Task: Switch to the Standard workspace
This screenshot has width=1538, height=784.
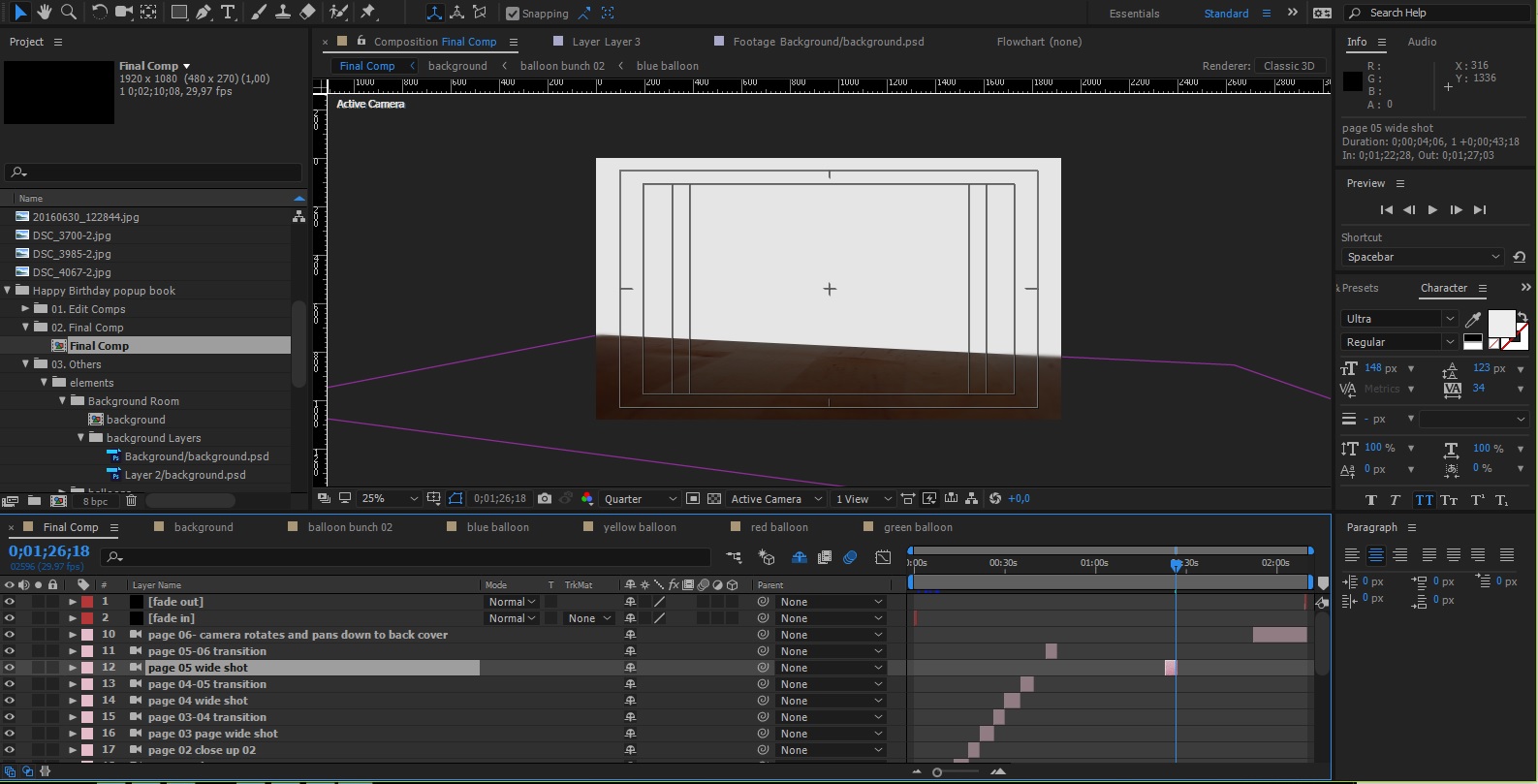Action: (1226, 14)
